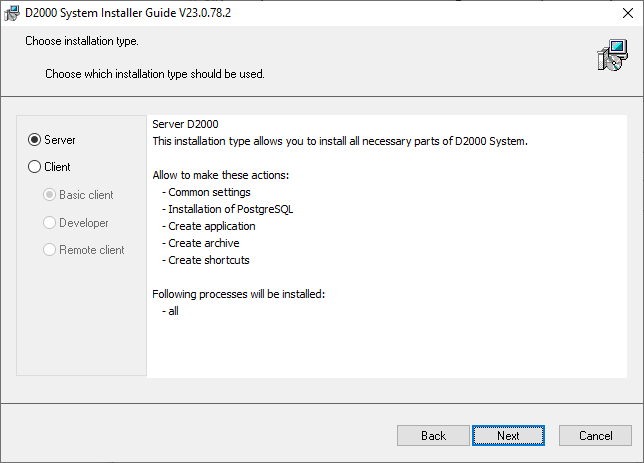
Task: Go to the previous step with Back
Action: coord(433,436)
